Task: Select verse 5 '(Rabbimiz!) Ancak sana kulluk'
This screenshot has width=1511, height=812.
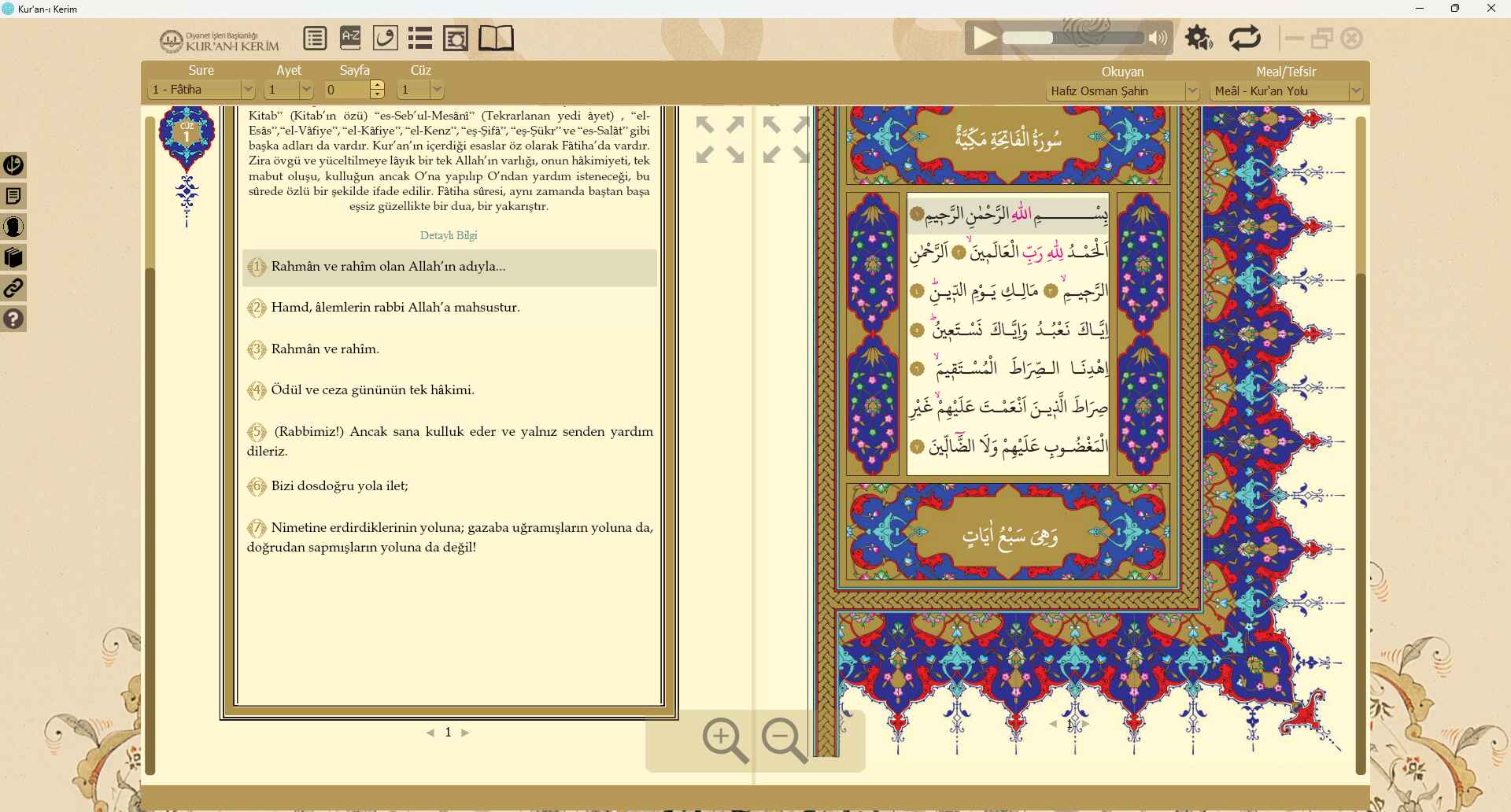Action: 449,441
